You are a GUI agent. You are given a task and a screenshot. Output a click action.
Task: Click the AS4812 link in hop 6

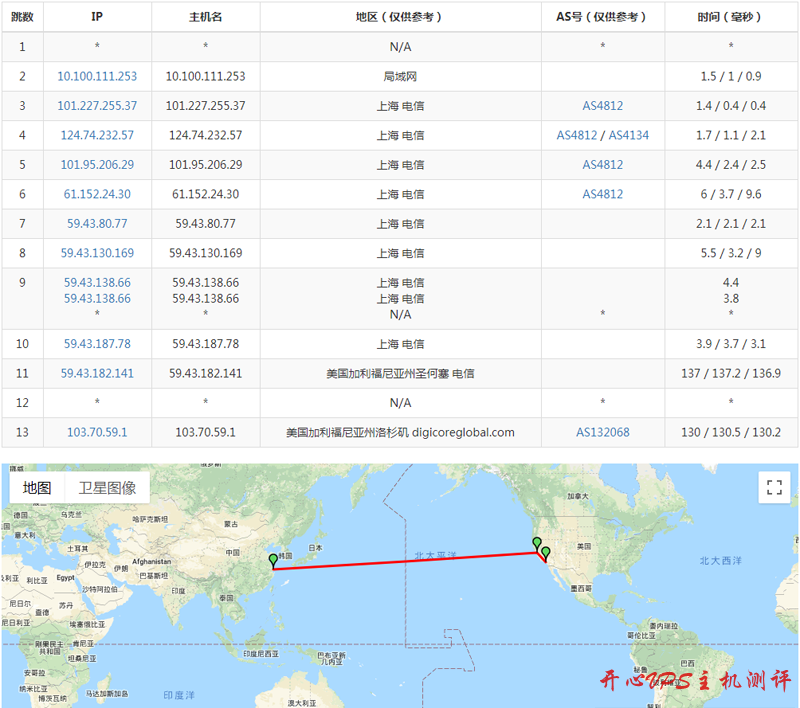(x=603, y=194)
